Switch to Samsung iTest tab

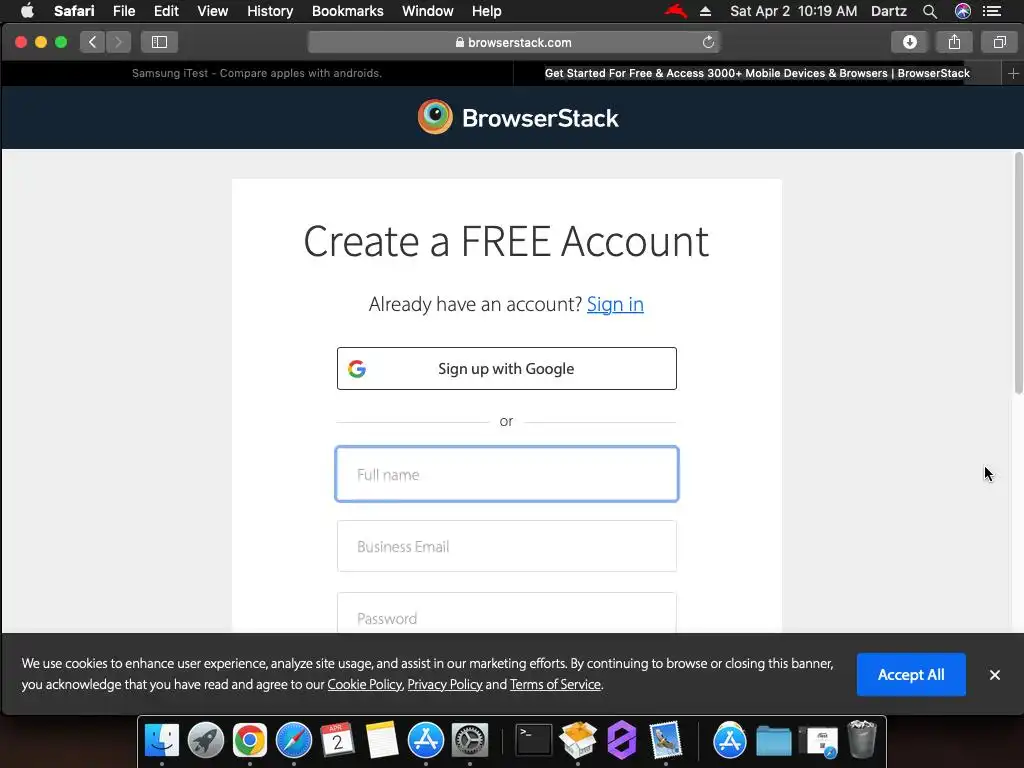(x=257, y=73)
